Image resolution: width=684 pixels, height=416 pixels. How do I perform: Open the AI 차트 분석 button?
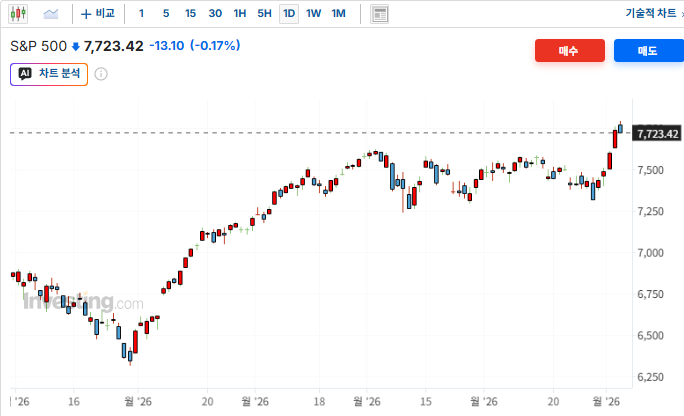tap(49, 74)
